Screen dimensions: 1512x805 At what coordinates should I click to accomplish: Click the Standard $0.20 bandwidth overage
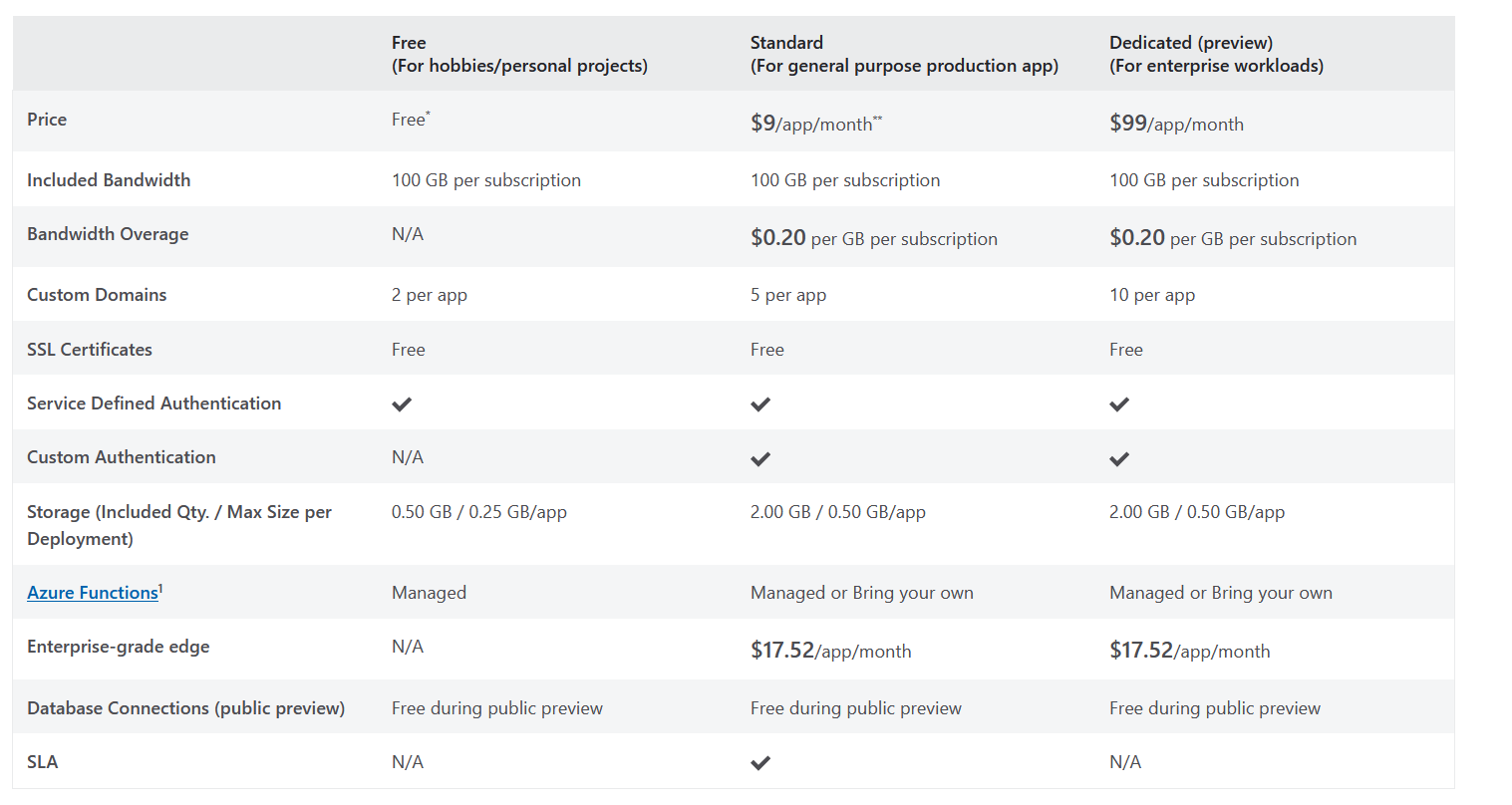coord(777,238)
